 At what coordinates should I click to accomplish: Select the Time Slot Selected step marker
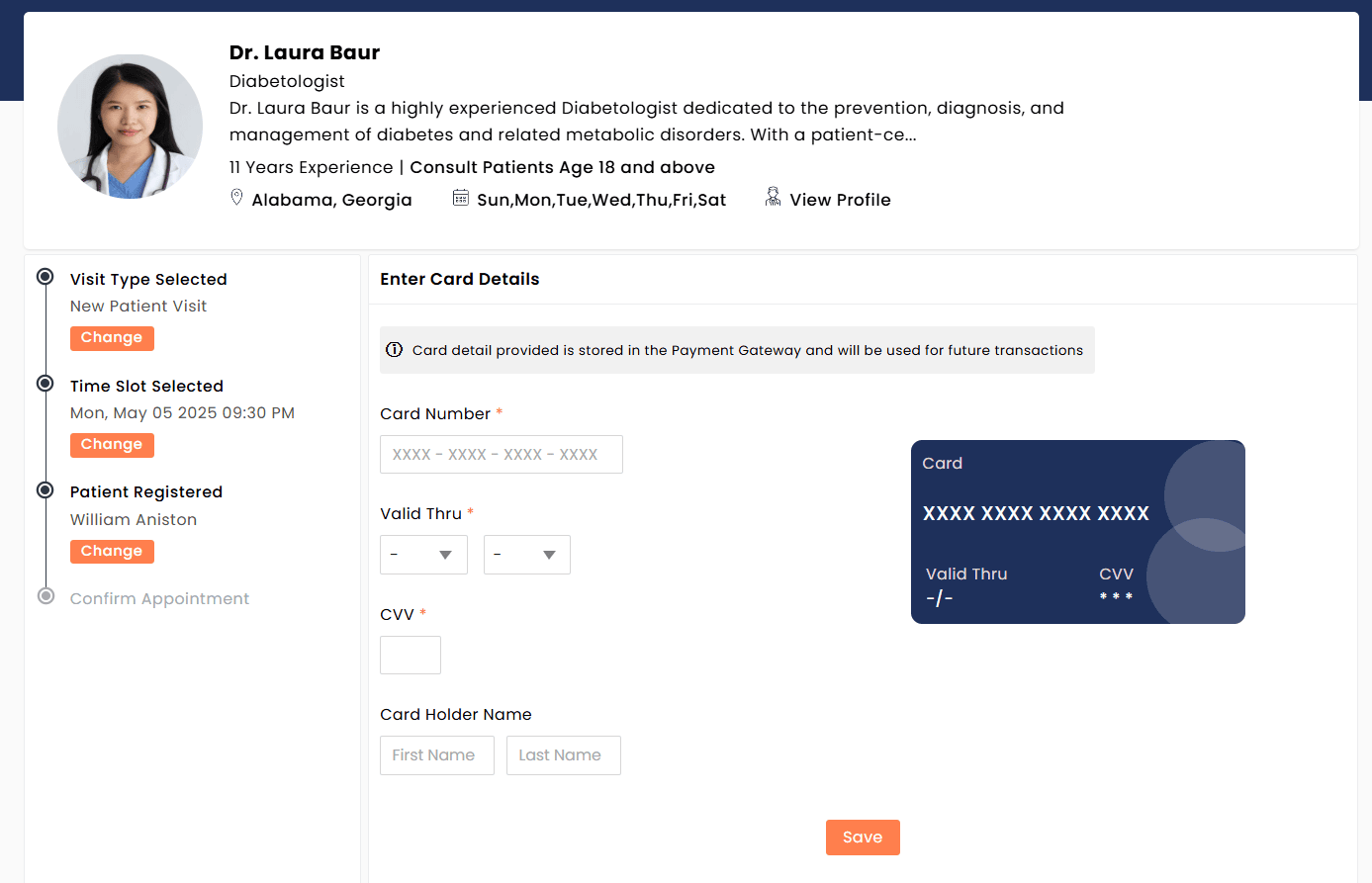pyautogui.click(x=44, y=384)
